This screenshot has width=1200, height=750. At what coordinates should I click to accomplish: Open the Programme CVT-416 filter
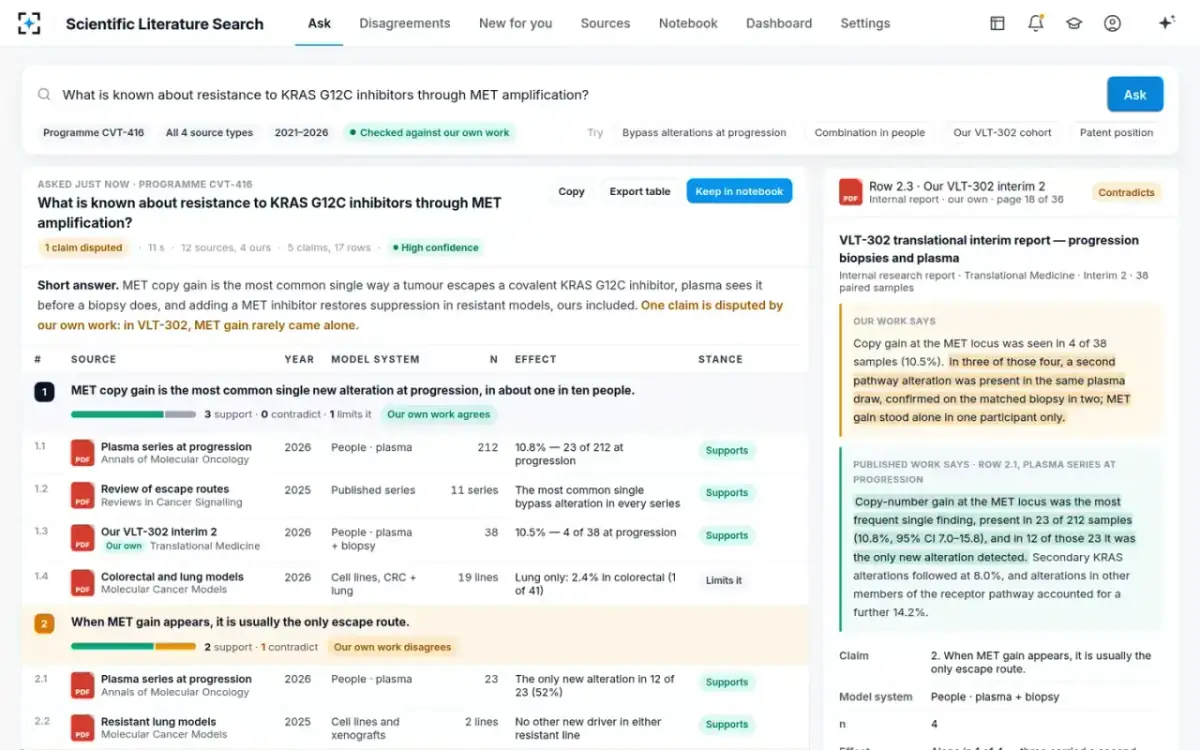pyautogui.click(x=93, y=132)
